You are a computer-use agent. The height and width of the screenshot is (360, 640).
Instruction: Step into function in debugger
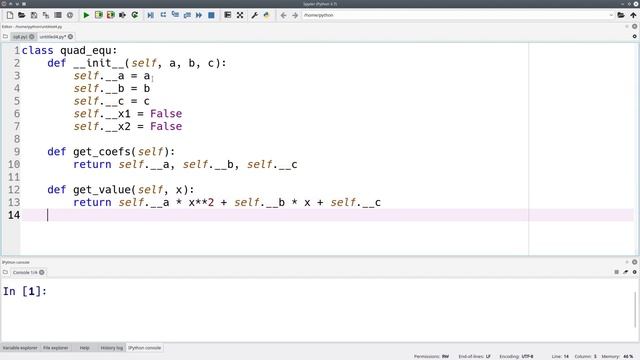point(175,15)
